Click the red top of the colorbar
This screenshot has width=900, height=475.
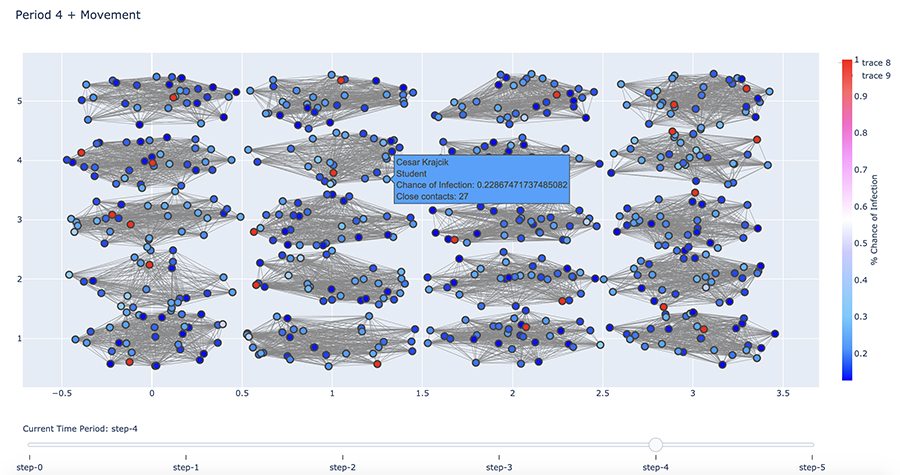847,65
